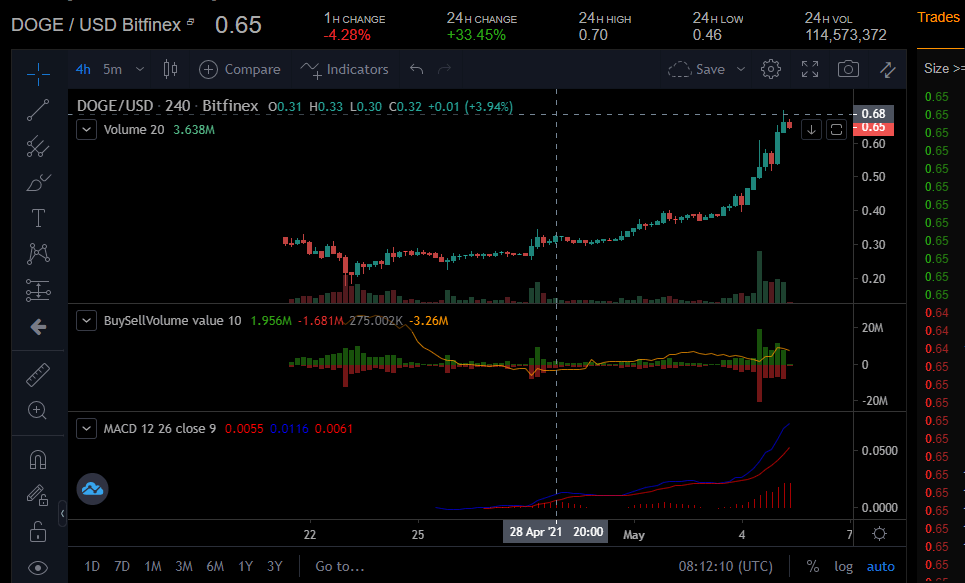
Task: Click the +33.45% 24H change value
Action: pyautogui.click(x=476, y=35)
